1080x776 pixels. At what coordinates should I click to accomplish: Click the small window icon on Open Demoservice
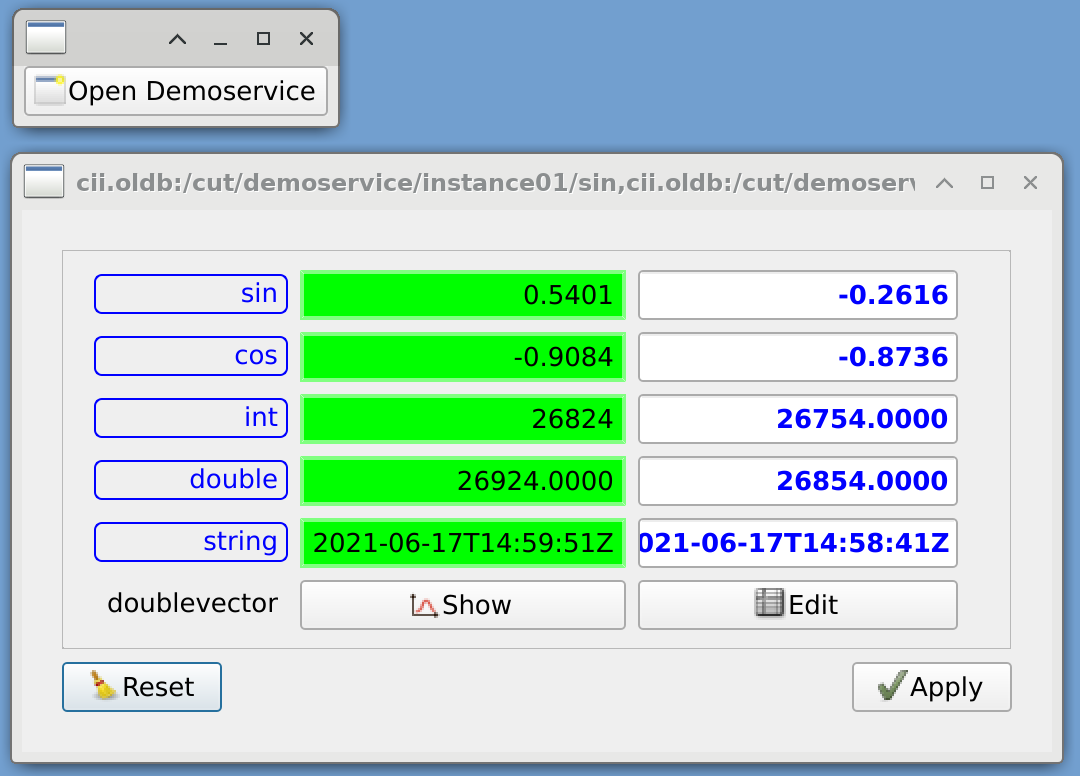[49, 90]
